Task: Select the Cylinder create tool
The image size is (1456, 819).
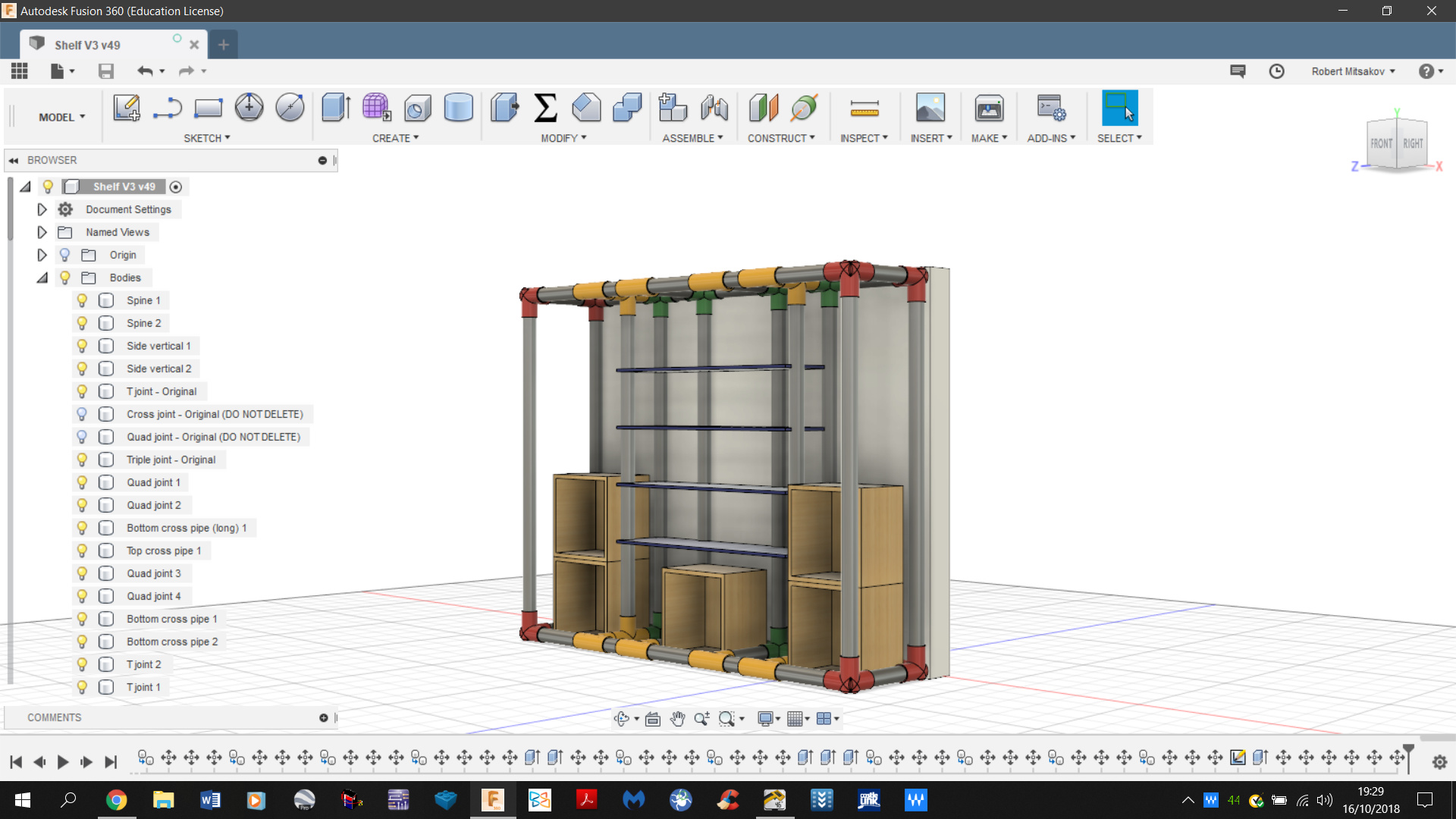Action: (x=458, y=108)
